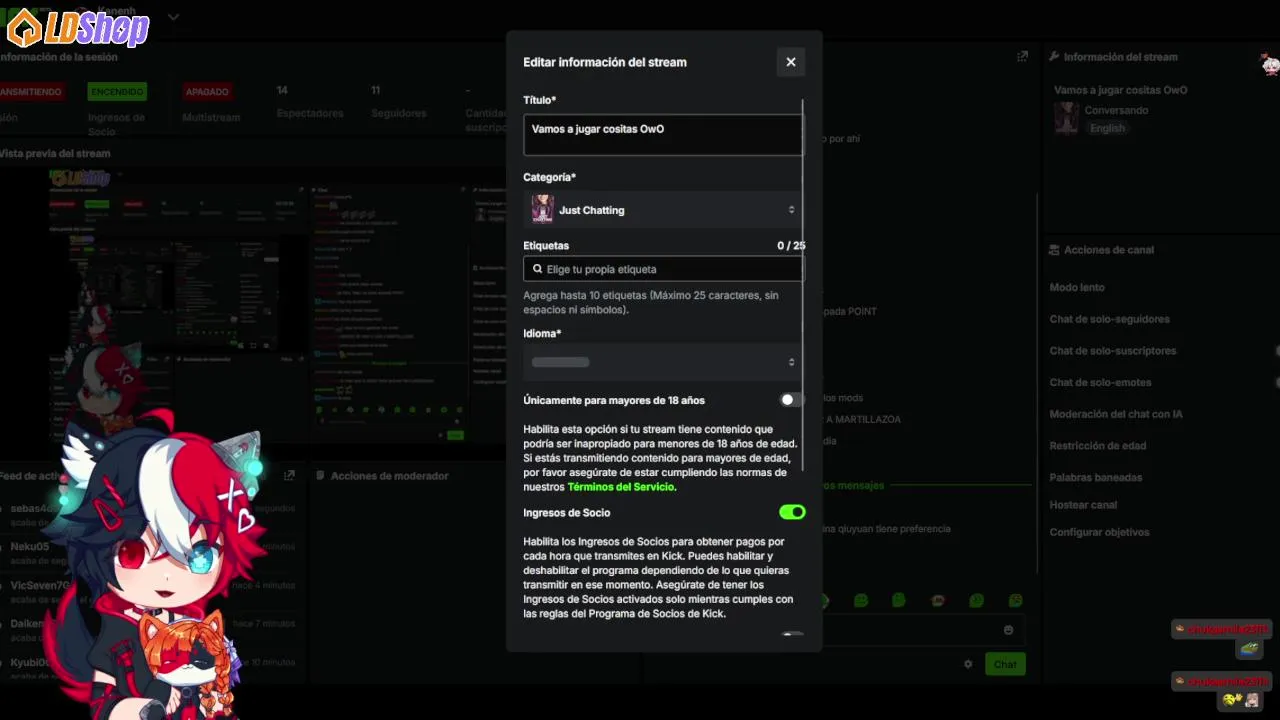Click the 14 Espectadores counter
1280x720 pixels.
[310, 102]
